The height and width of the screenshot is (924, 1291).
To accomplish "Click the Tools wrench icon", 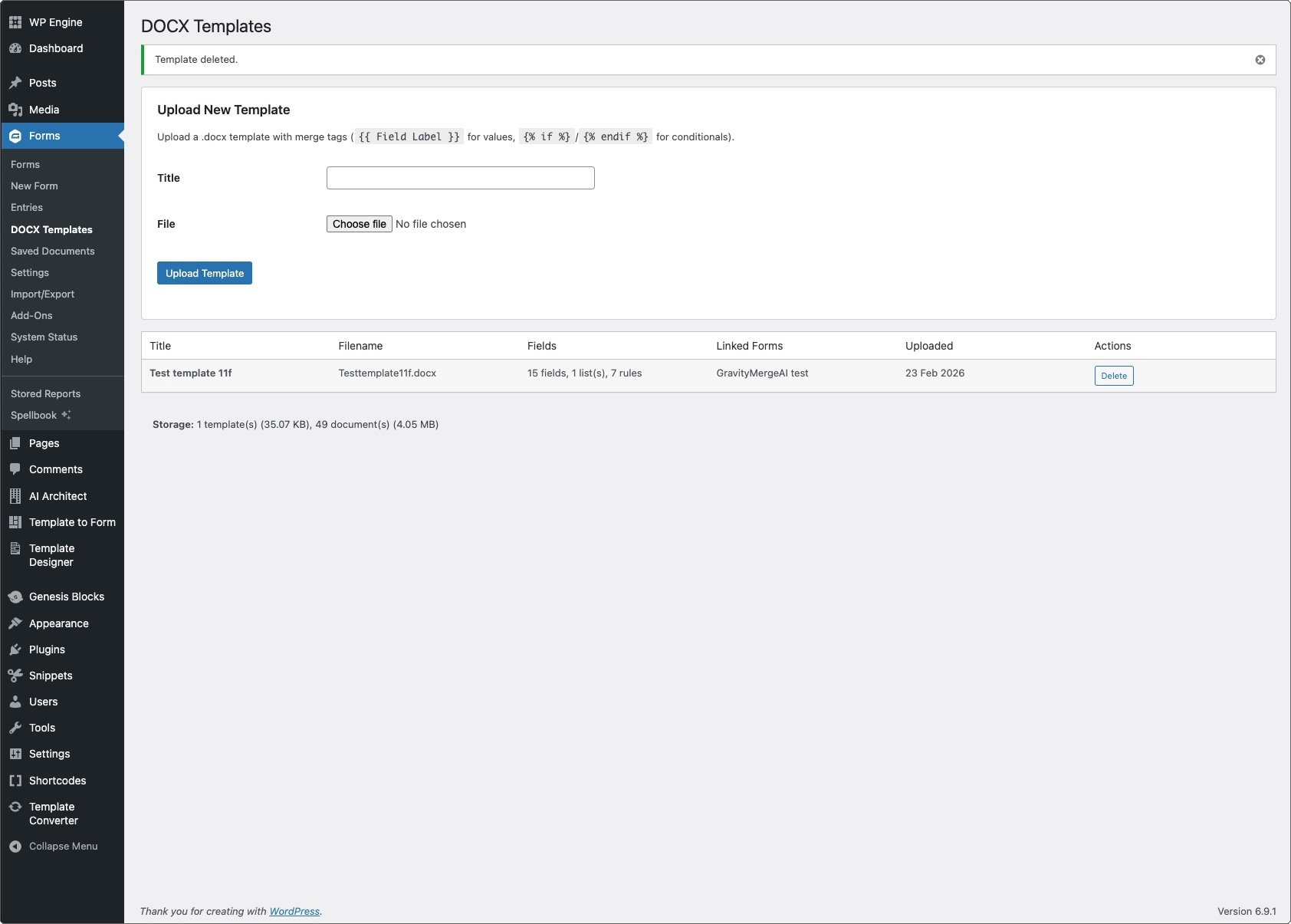I will pos(15,728).
